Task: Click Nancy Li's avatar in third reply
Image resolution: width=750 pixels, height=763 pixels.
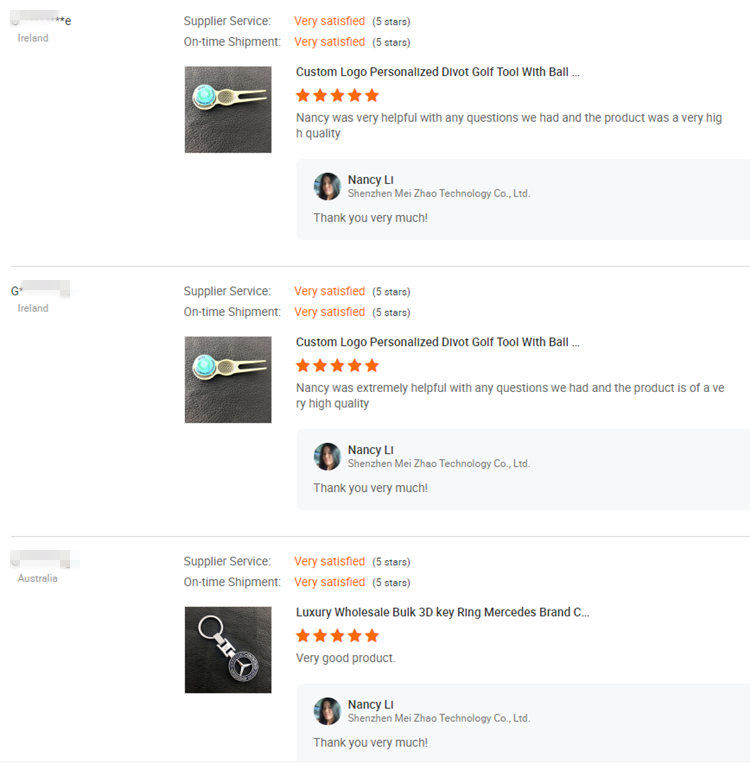Action: click(327, 711)
